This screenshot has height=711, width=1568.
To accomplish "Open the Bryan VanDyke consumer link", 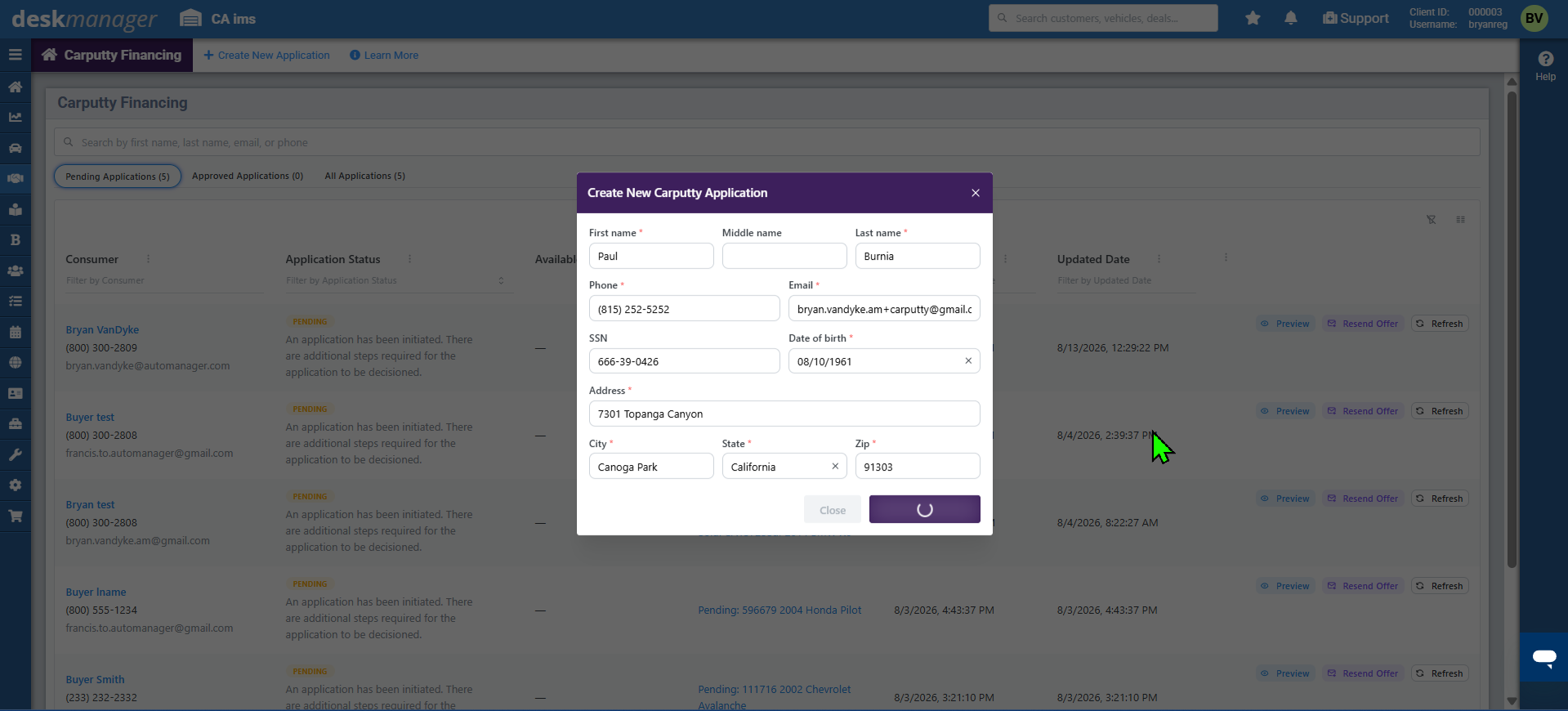I will (x=102, y=329).
